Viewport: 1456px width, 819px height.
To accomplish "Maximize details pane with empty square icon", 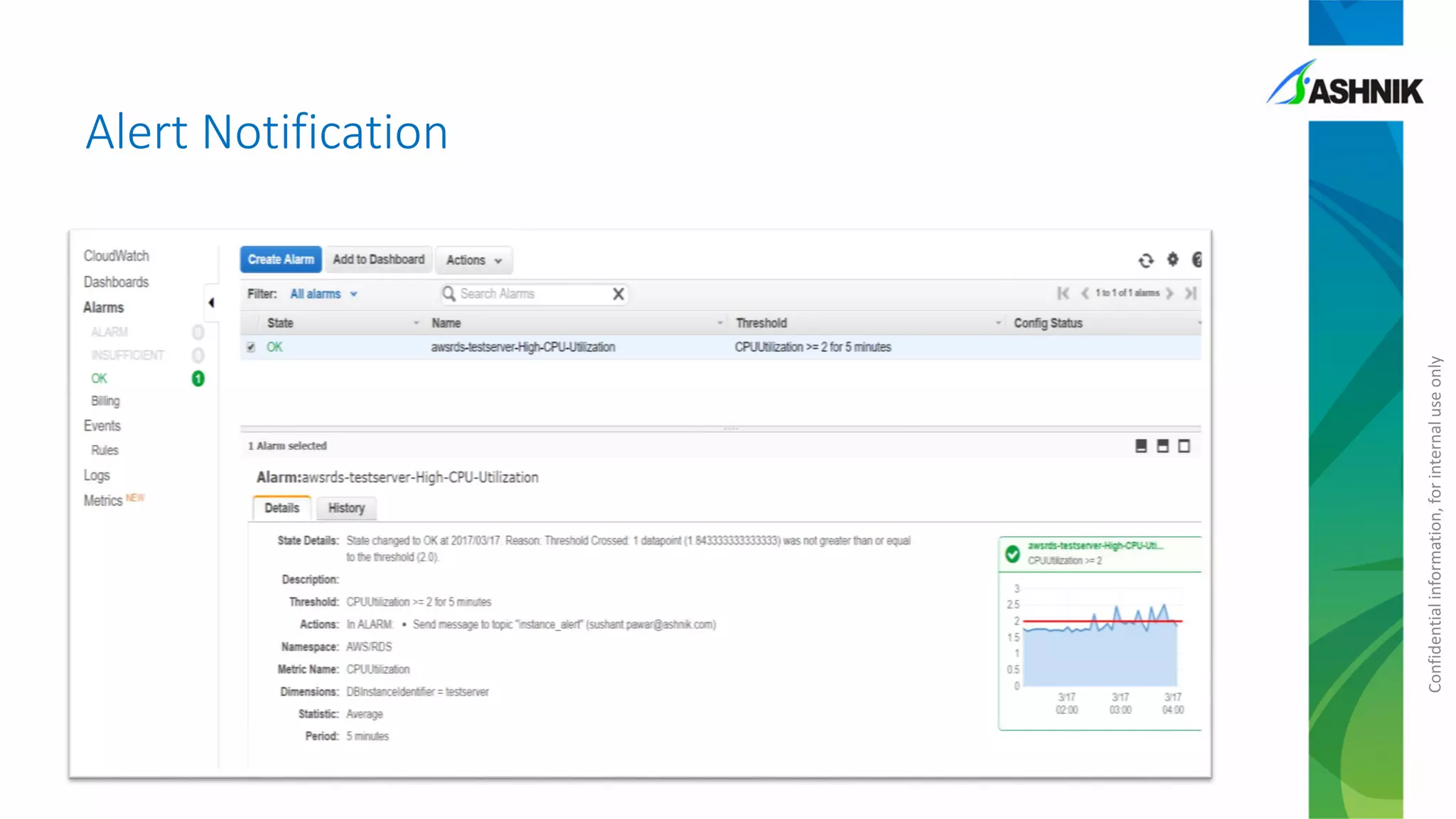I will click(1184, 446).
